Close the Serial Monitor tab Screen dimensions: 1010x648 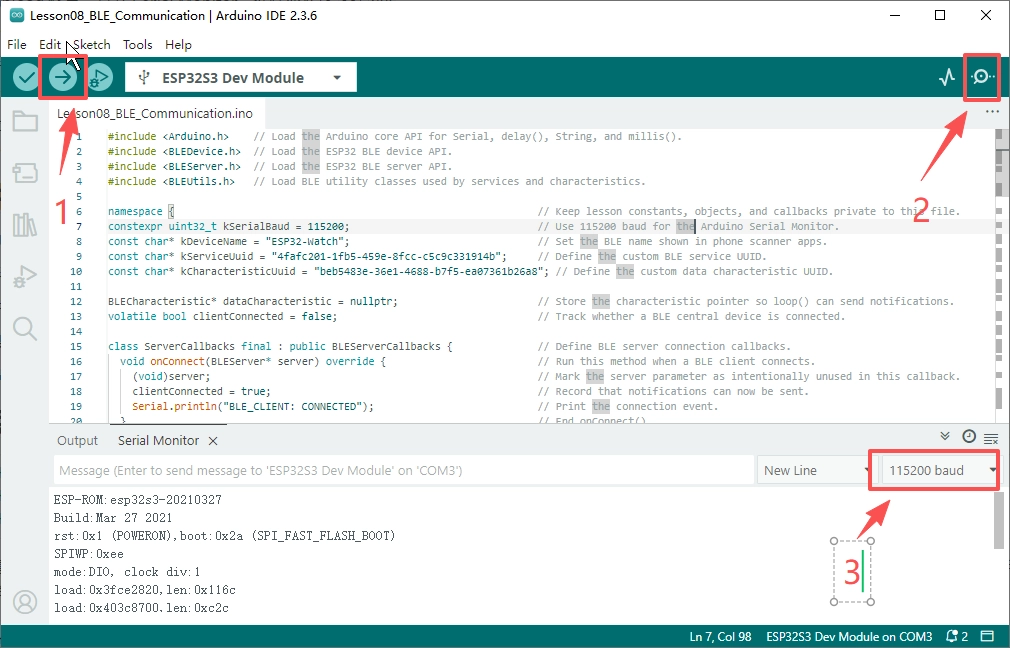(213, 441)
